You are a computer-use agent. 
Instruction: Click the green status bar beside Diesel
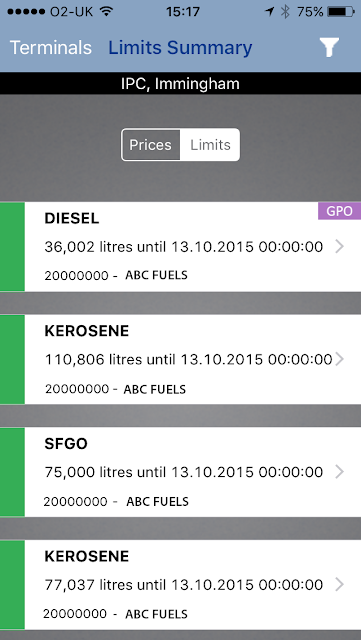coord(12,247)
